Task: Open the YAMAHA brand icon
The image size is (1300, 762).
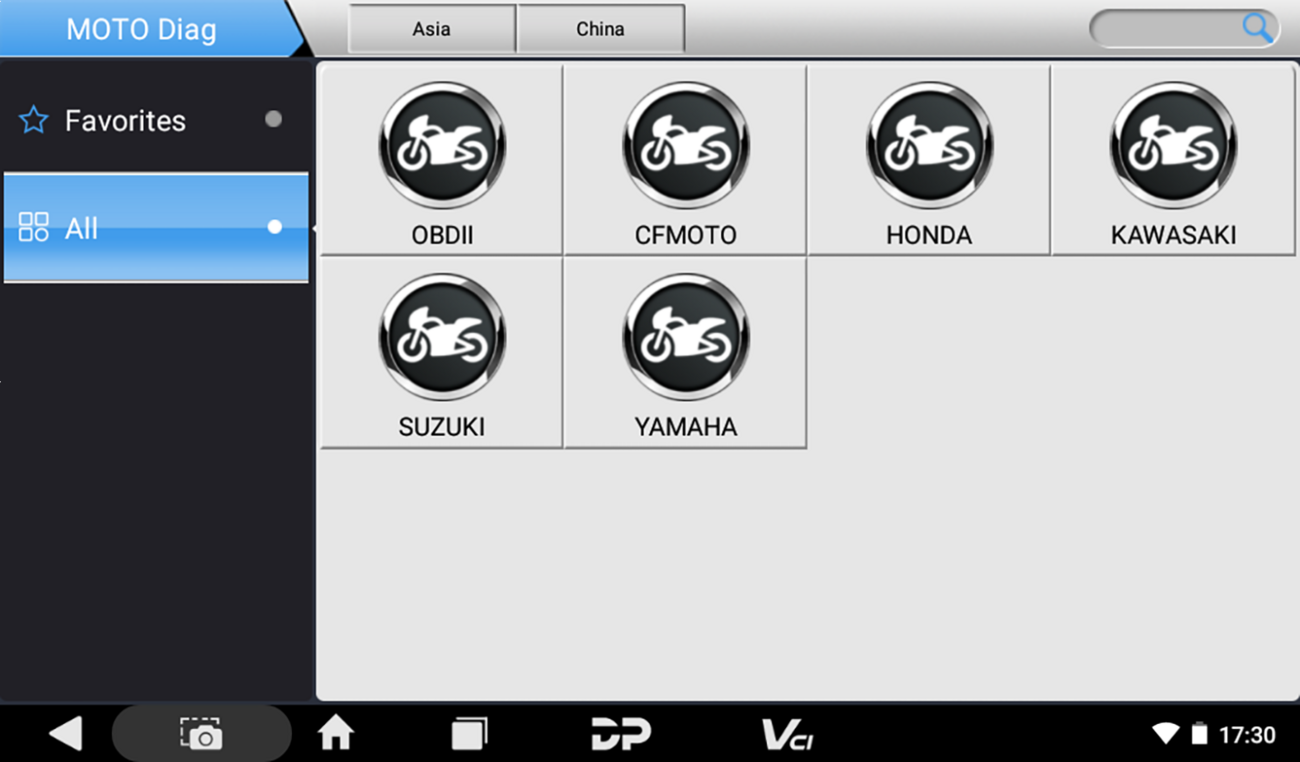Action: coord(685,338)
